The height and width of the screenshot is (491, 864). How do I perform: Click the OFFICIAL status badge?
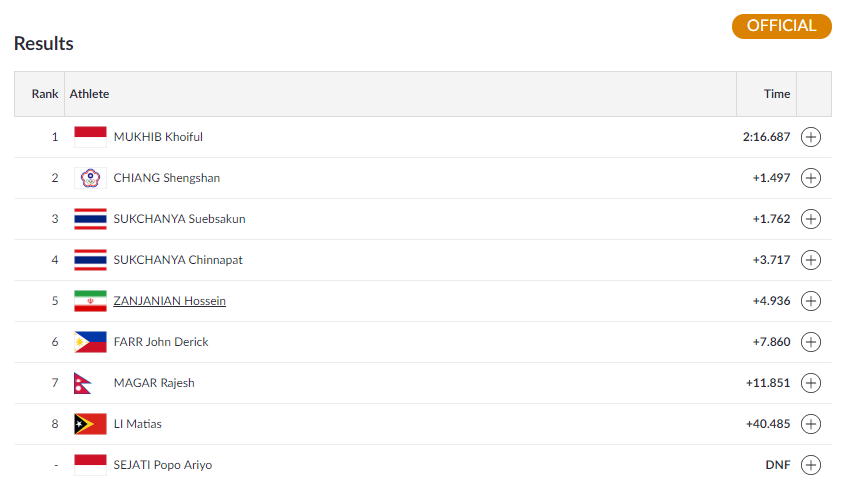781,26
